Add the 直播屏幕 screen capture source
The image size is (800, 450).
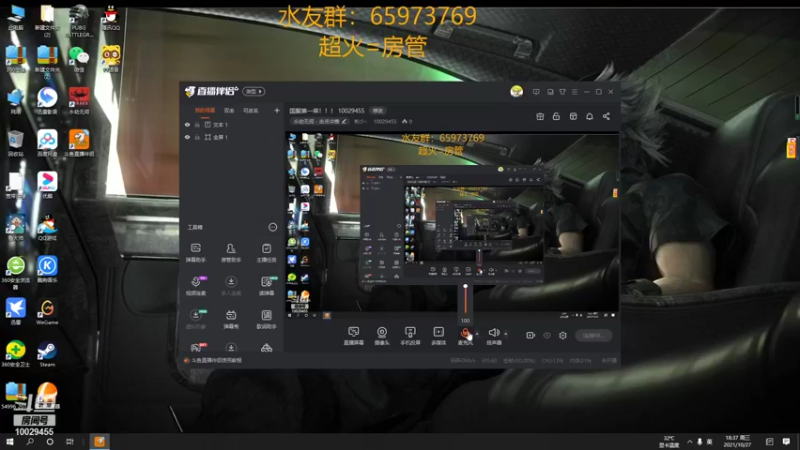coord(353,336)
